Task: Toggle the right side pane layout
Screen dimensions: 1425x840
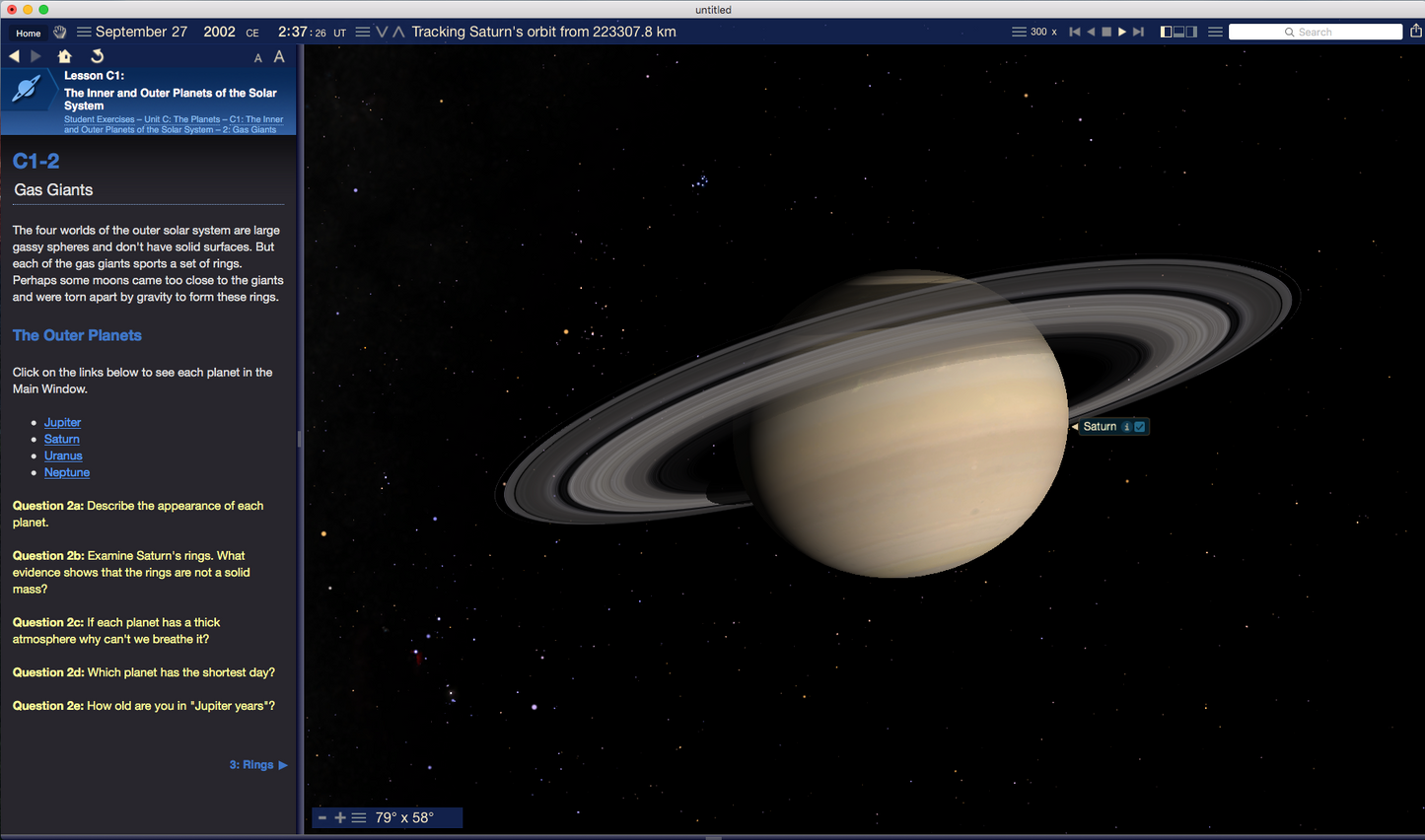Action: pyautogui.click(x=1191, y=32)
